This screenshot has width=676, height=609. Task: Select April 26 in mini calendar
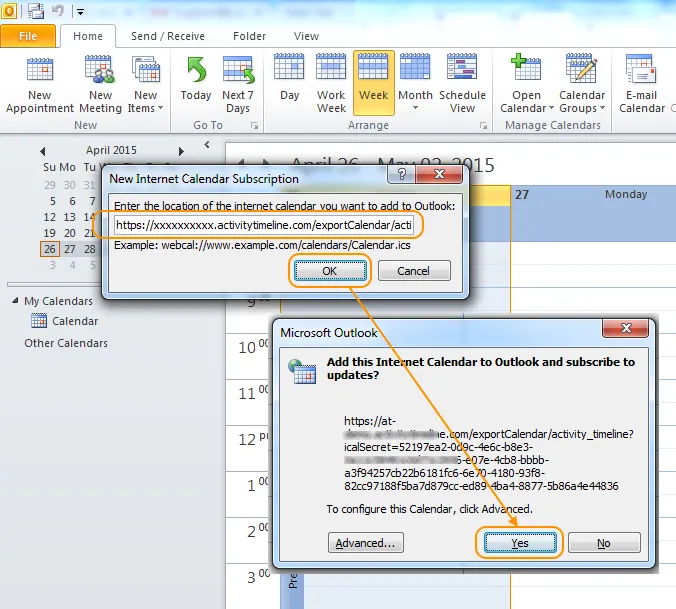tap(50, 249)
